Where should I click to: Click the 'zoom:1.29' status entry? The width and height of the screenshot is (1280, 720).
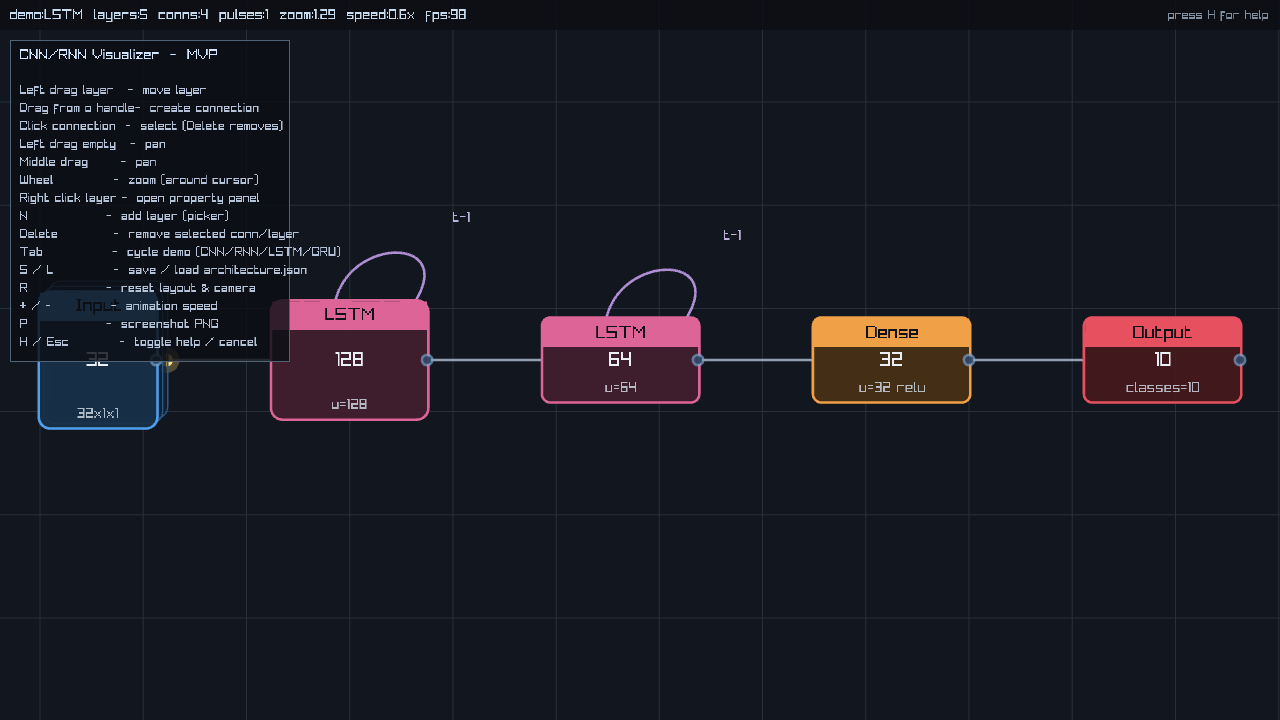point(307,15)
